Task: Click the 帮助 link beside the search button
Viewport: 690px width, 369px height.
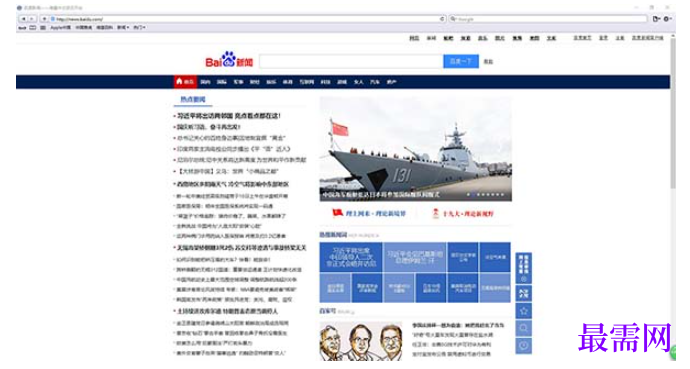Action: (488, 62)
